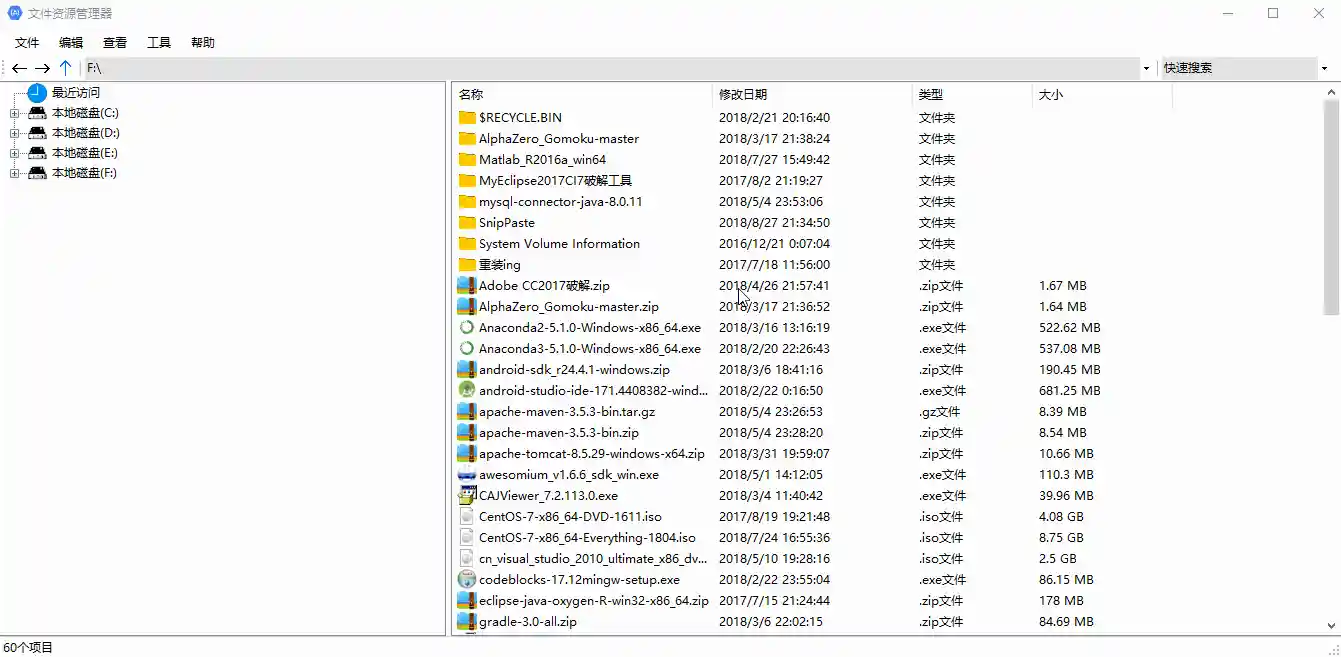
Task: Select apache-tomcat-8.5.29-windows-x64.zip file name
Action: click(592, 454)
